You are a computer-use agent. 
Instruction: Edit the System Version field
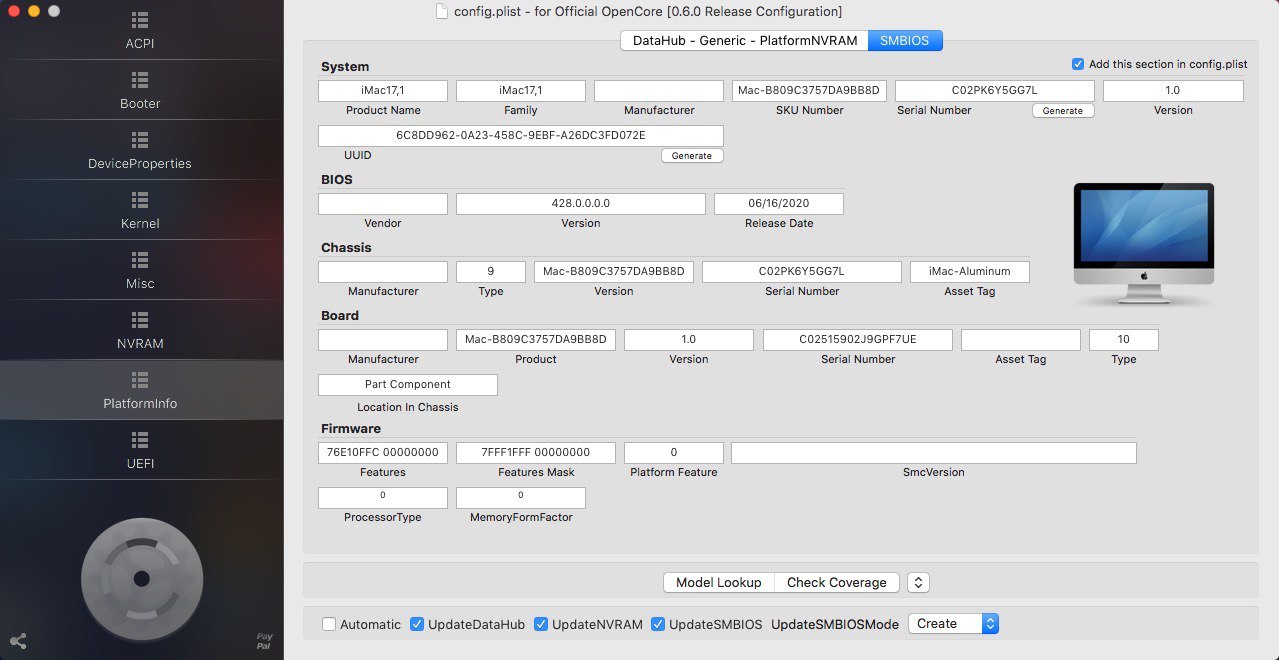coord(1173,91)
